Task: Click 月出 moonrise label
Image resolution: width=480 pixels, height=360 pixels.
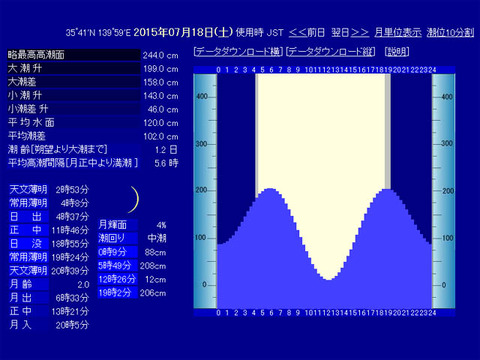Action: point(28,298)
